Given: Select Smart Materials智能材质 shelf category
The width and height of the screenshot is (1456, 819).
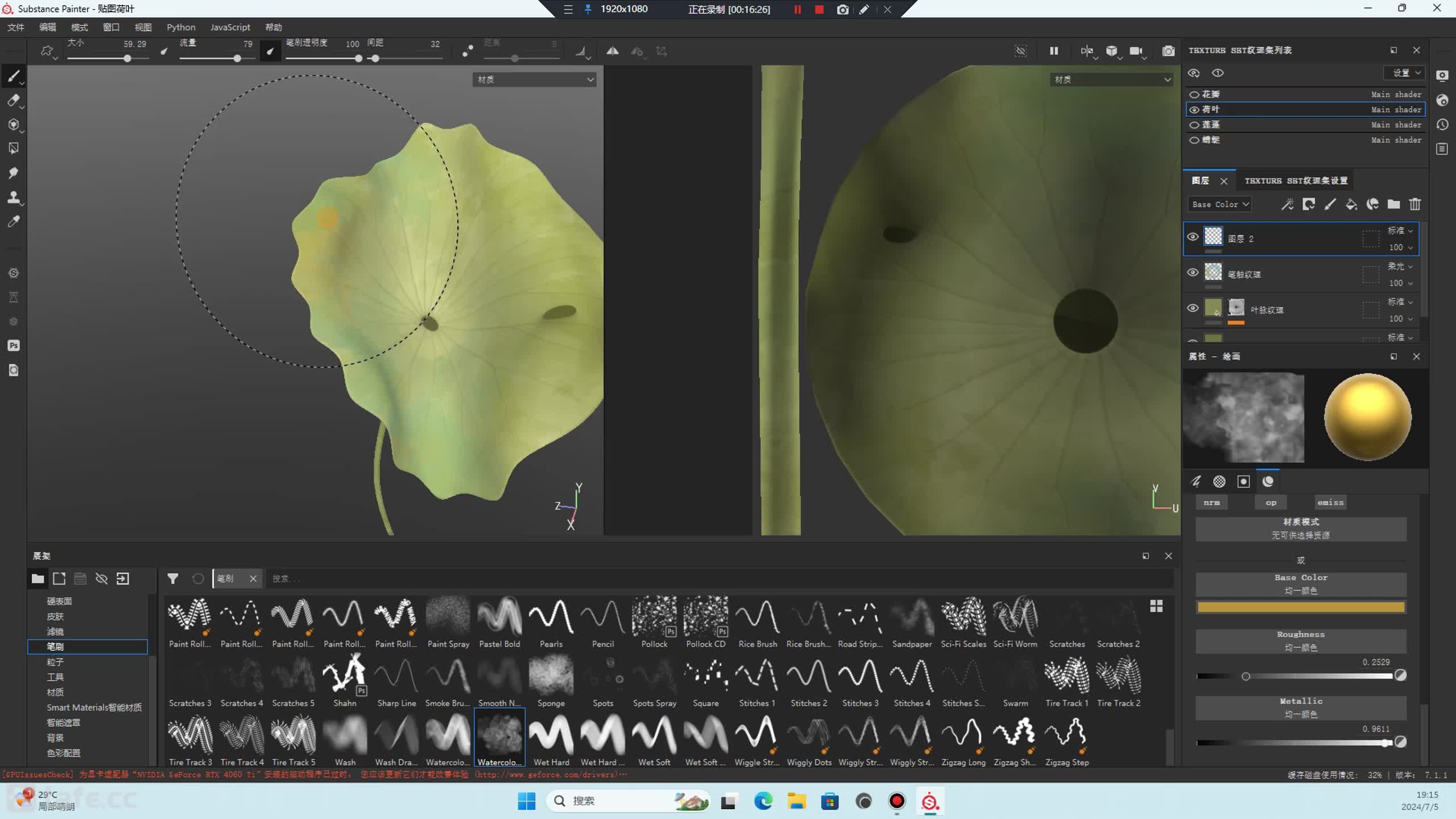Looking at the screenshot, I should point(94,708).
